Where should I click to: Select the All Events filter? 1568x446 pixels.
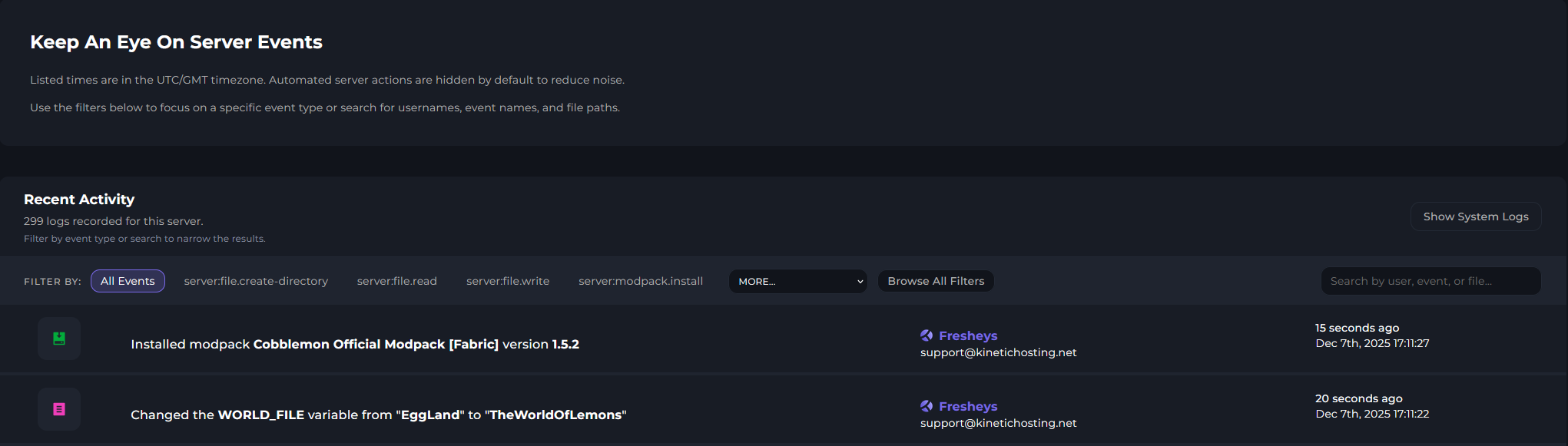(128, 282)
